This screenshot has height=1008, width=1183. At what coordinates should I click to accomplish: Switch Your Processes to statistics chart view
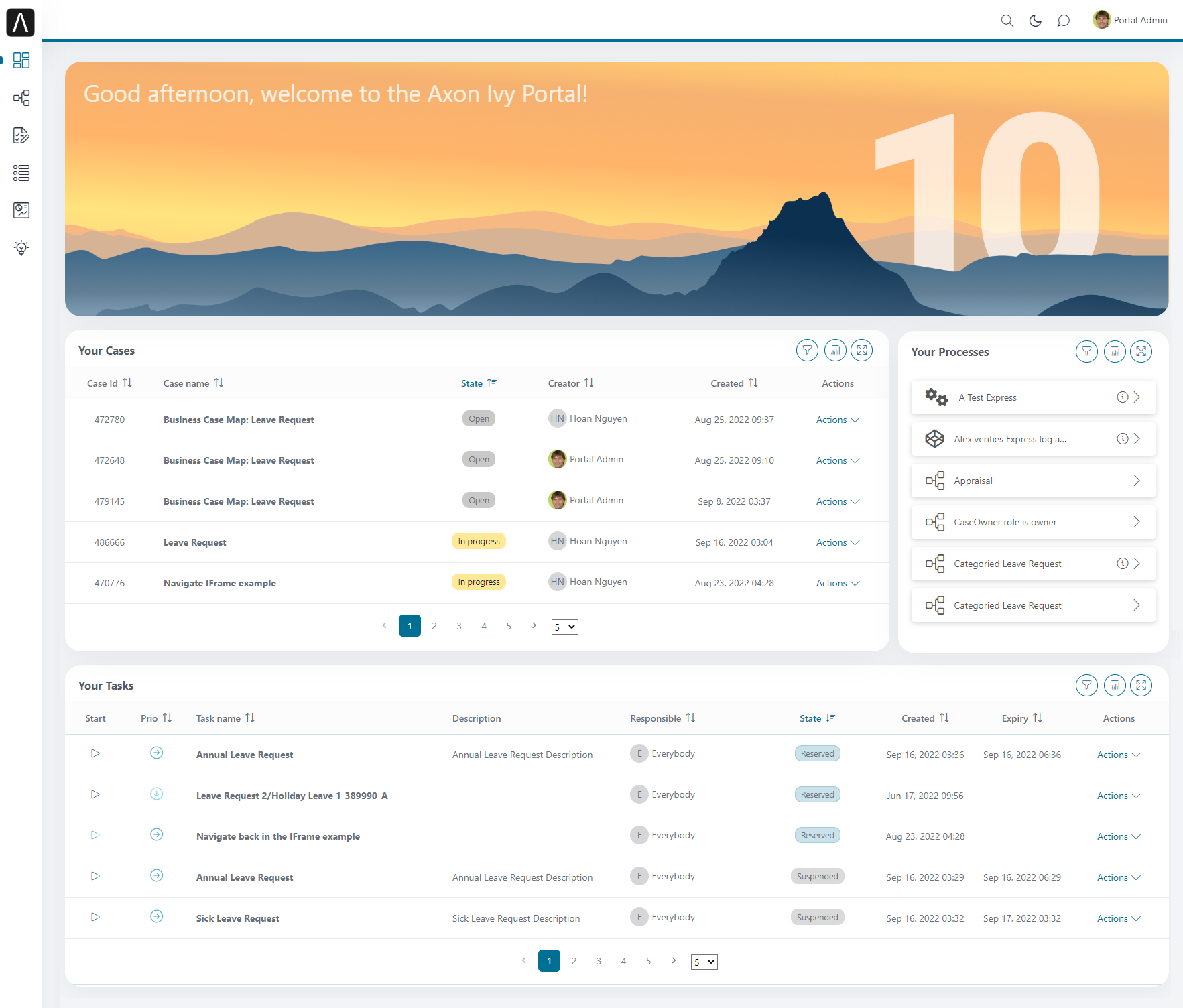1115,351
